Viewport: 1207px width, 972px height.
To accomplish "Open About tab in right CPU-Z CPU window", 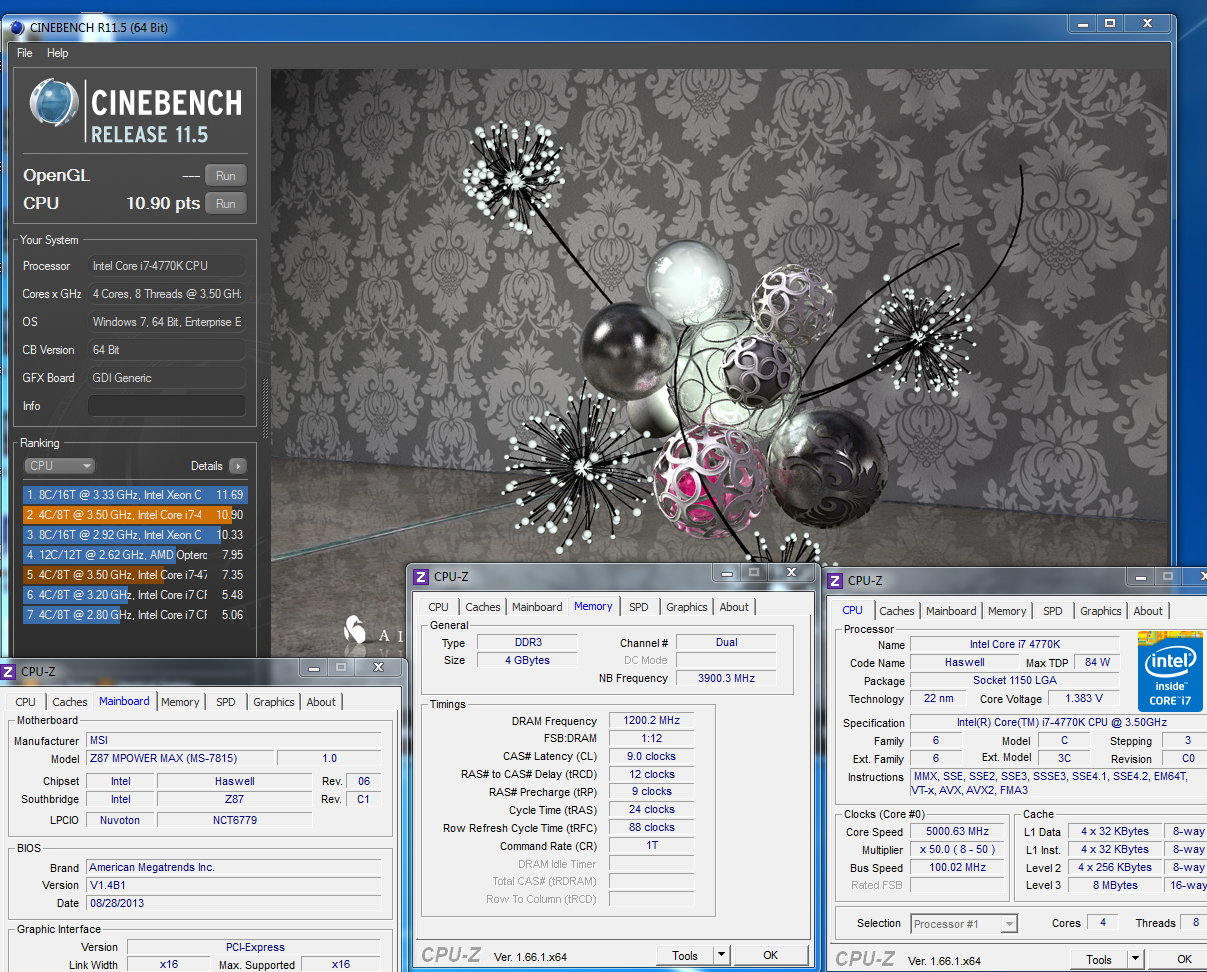I will pos(1148,611).
